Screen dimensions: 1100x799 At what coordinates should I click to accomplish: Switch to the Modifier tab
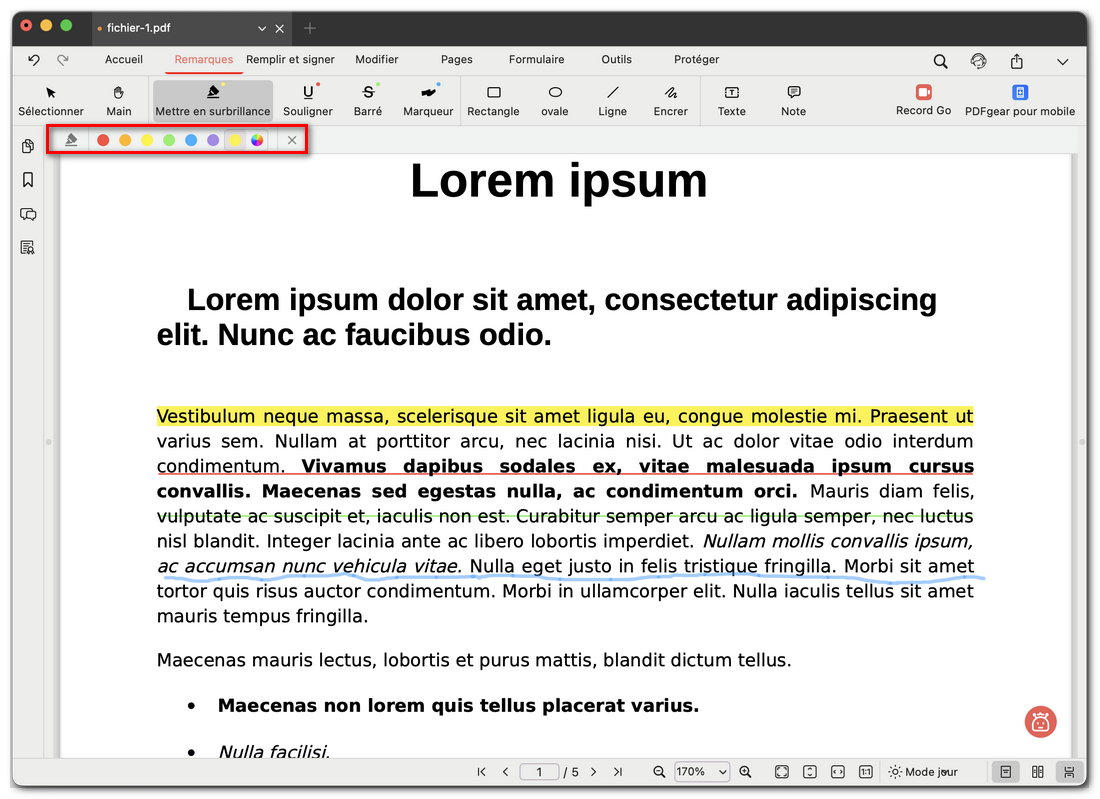coord(377,59)
